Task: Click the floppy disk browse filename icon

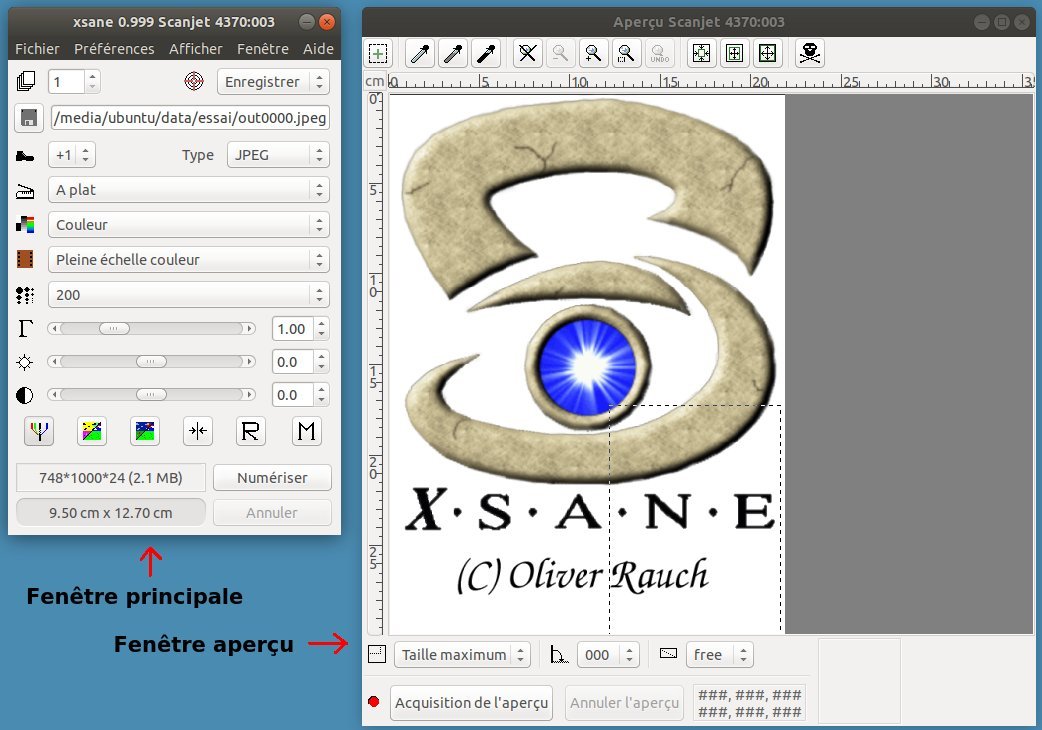Action: 29,118
